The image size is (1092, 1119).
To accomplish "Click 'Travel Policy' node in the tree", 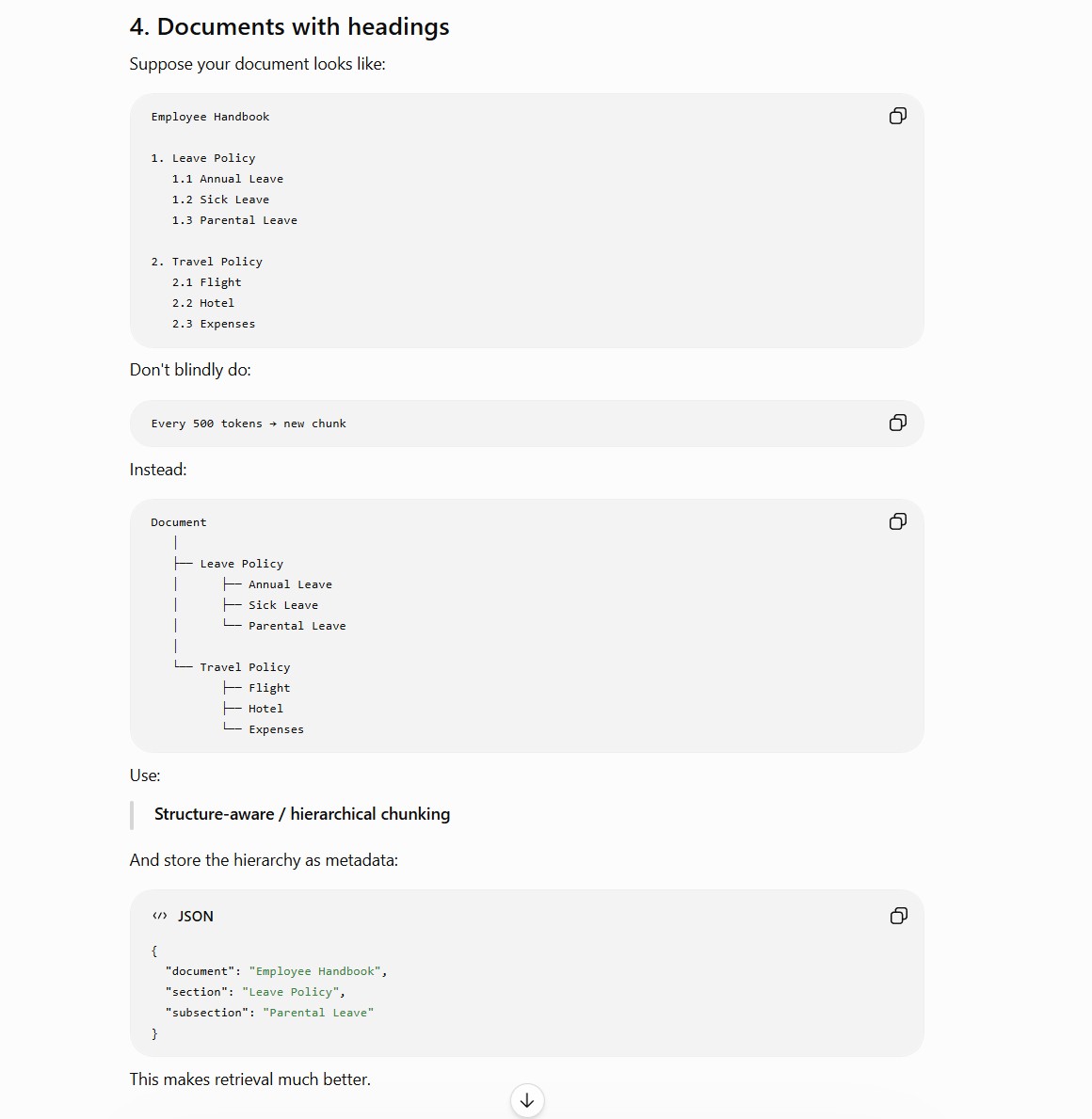I will coord(245,667).
